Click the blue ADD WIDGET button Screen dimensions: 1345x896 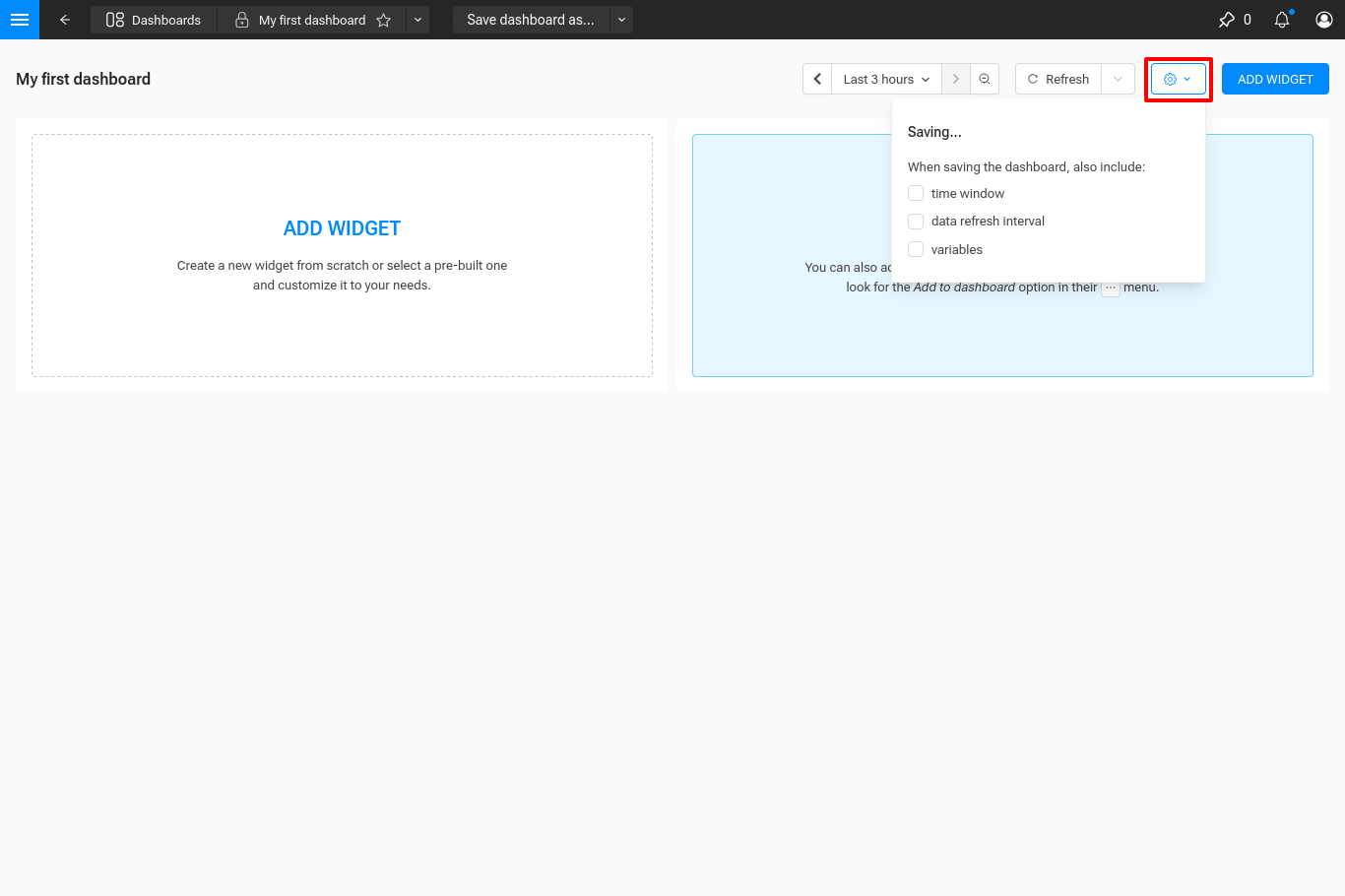pyautogui.click(x=1275, y=79)
